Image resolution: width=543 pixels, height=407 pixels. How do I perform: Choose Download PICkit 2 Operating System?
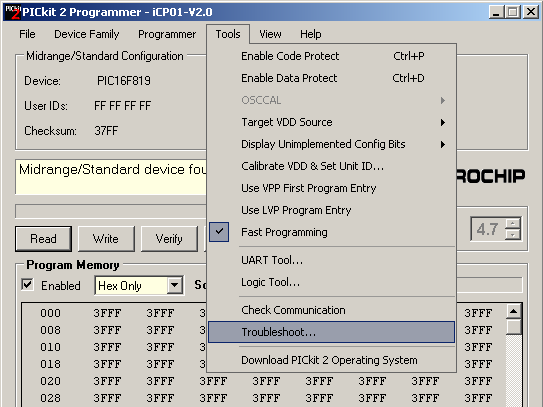tap(331, 360)
